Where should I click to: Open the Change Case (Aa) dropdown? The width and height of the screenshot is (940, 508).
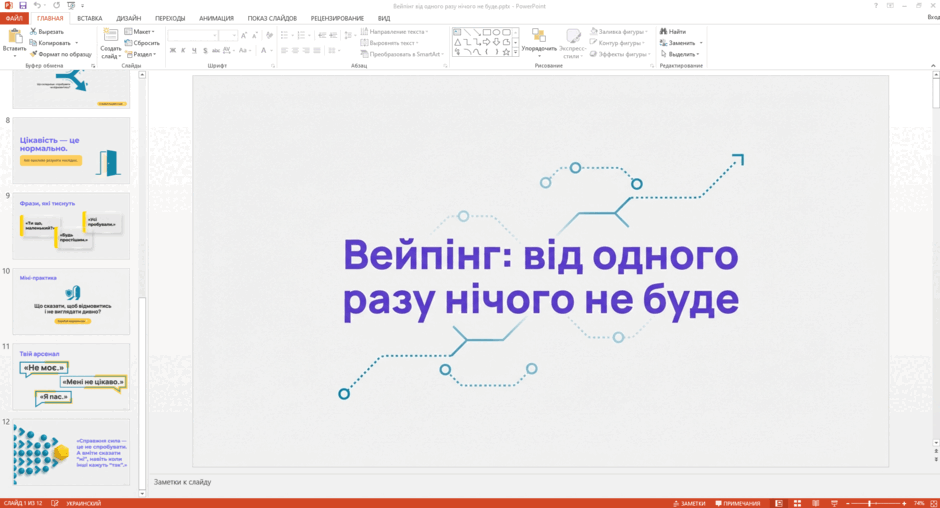pos(244,50)
